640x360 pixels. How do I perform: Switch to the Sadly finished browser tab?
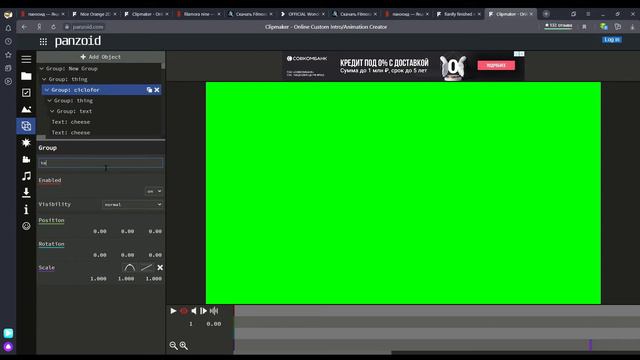(x=458, y=14)
